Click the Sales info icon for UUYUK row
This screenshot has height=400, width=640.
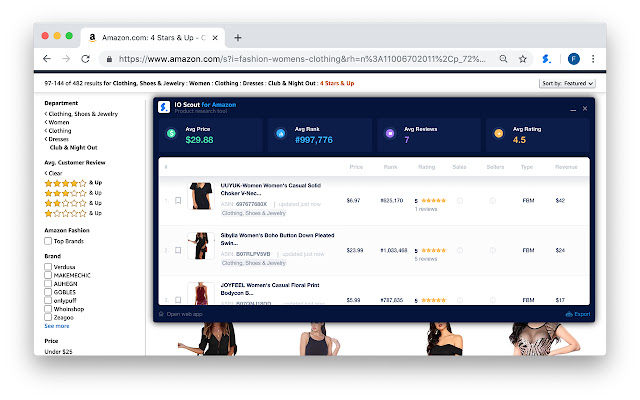[460, 200]
